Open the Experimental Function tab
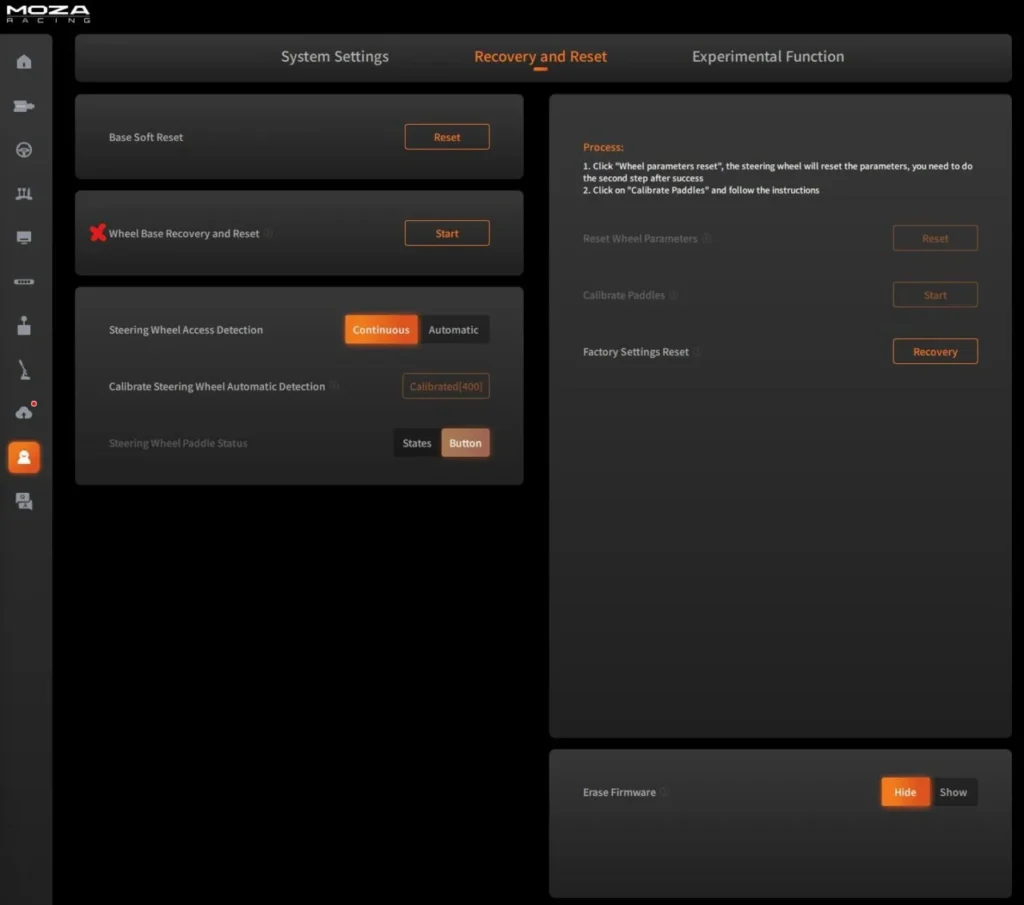This screenshot has height=905, width=1024. tap(767, 57)
